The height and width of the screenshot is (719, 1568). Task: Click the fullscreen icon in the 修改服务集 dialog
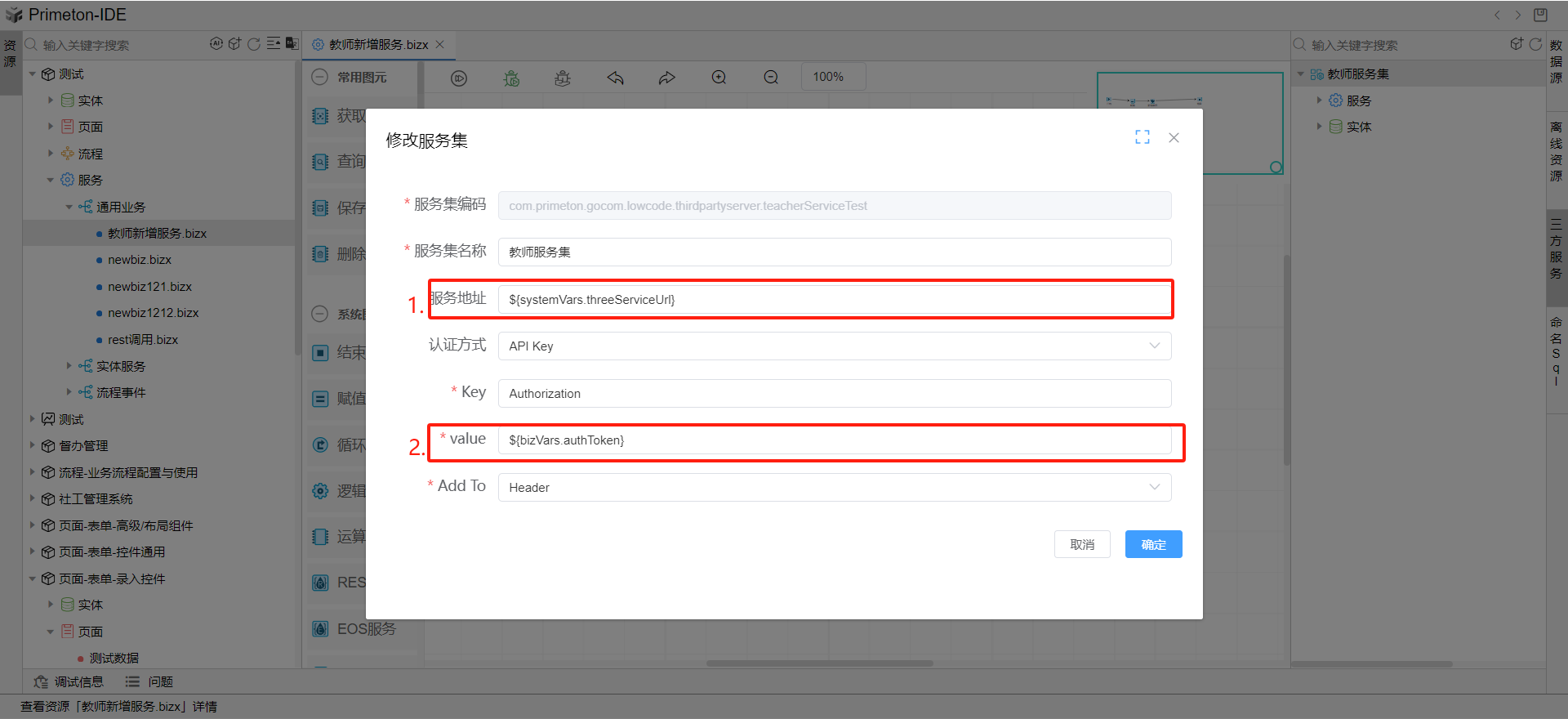pyautogui.click(x=1142, y=137)
